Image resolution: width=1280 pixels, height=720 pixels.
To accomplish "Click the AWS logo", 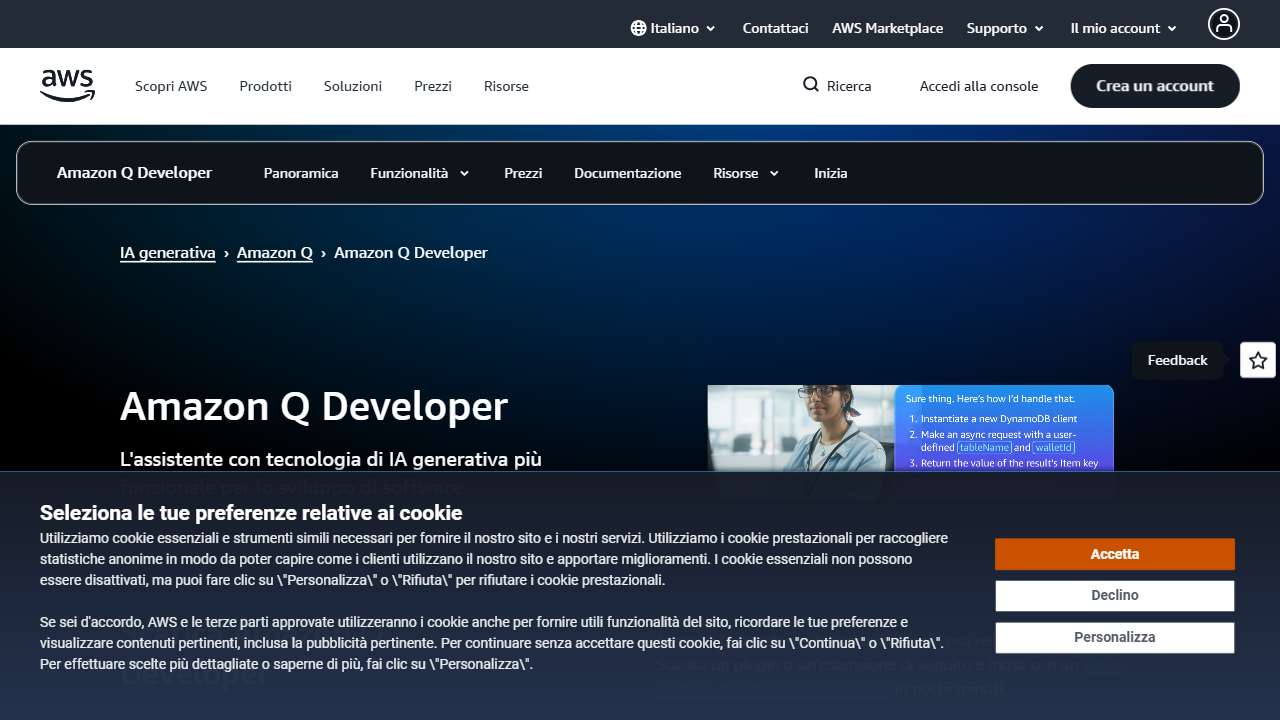I will (66, 85).
